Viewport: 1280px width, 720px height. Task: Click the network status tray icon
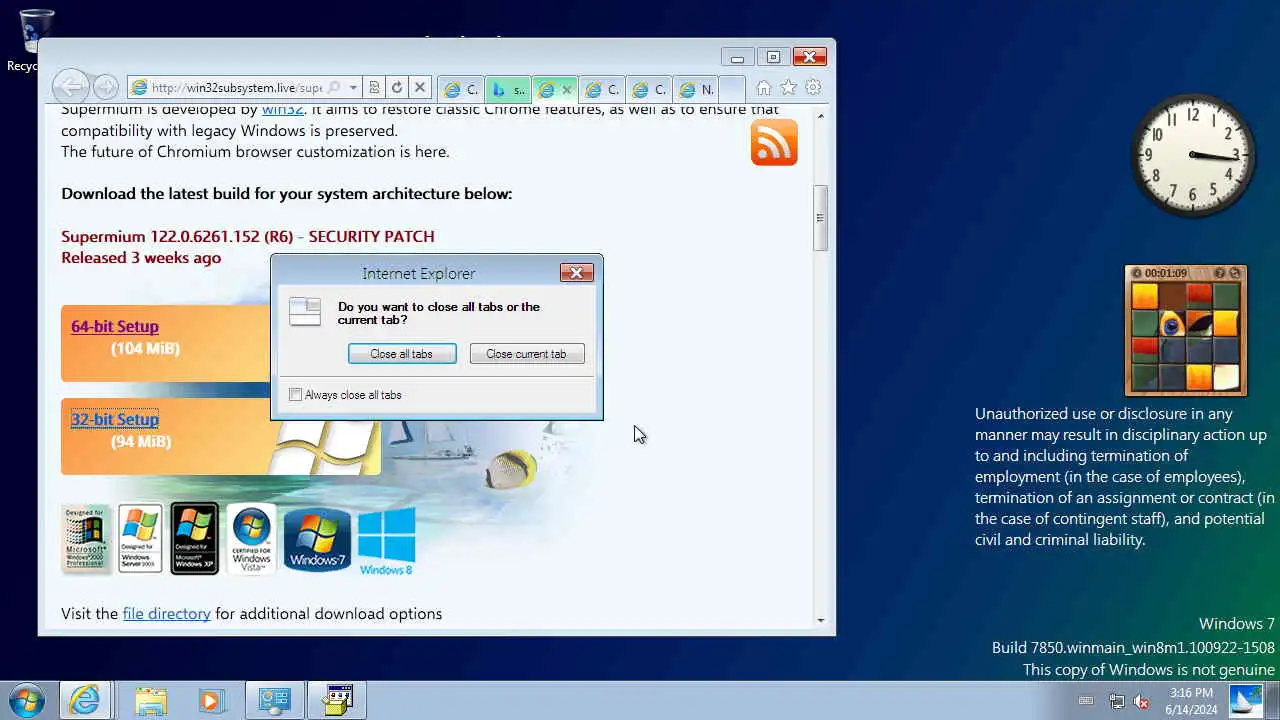point(1117,701)
